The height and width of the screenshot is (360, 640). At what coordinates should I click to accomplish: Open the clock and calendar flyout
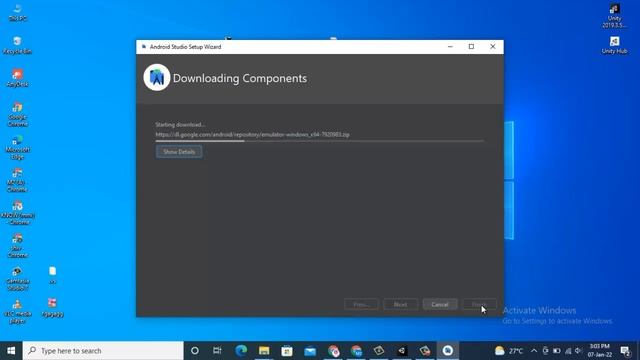[600, 351]
